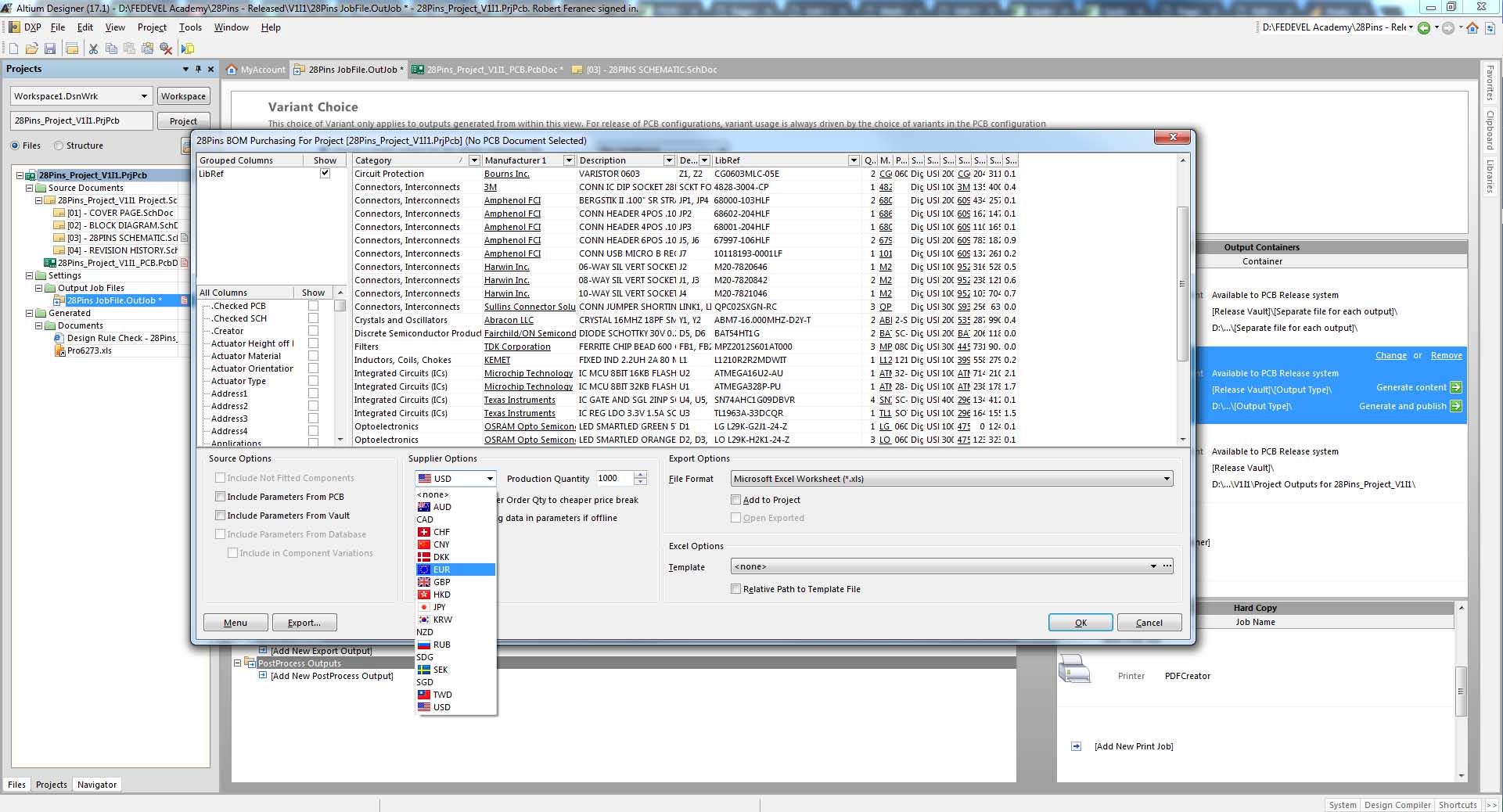Screen dimensions: 1503x812
Task: Click the Export... button
Action: [x=304, y=623]
